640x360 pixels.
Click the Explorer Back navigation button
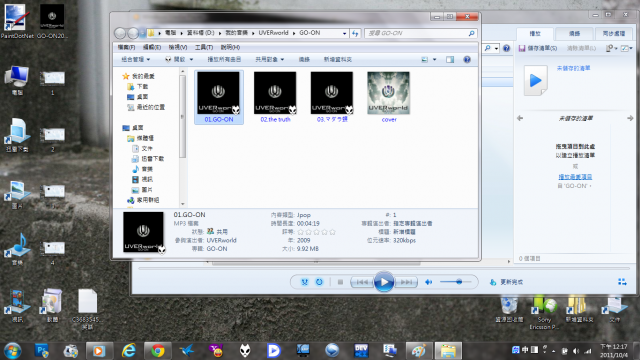[120, 33]
